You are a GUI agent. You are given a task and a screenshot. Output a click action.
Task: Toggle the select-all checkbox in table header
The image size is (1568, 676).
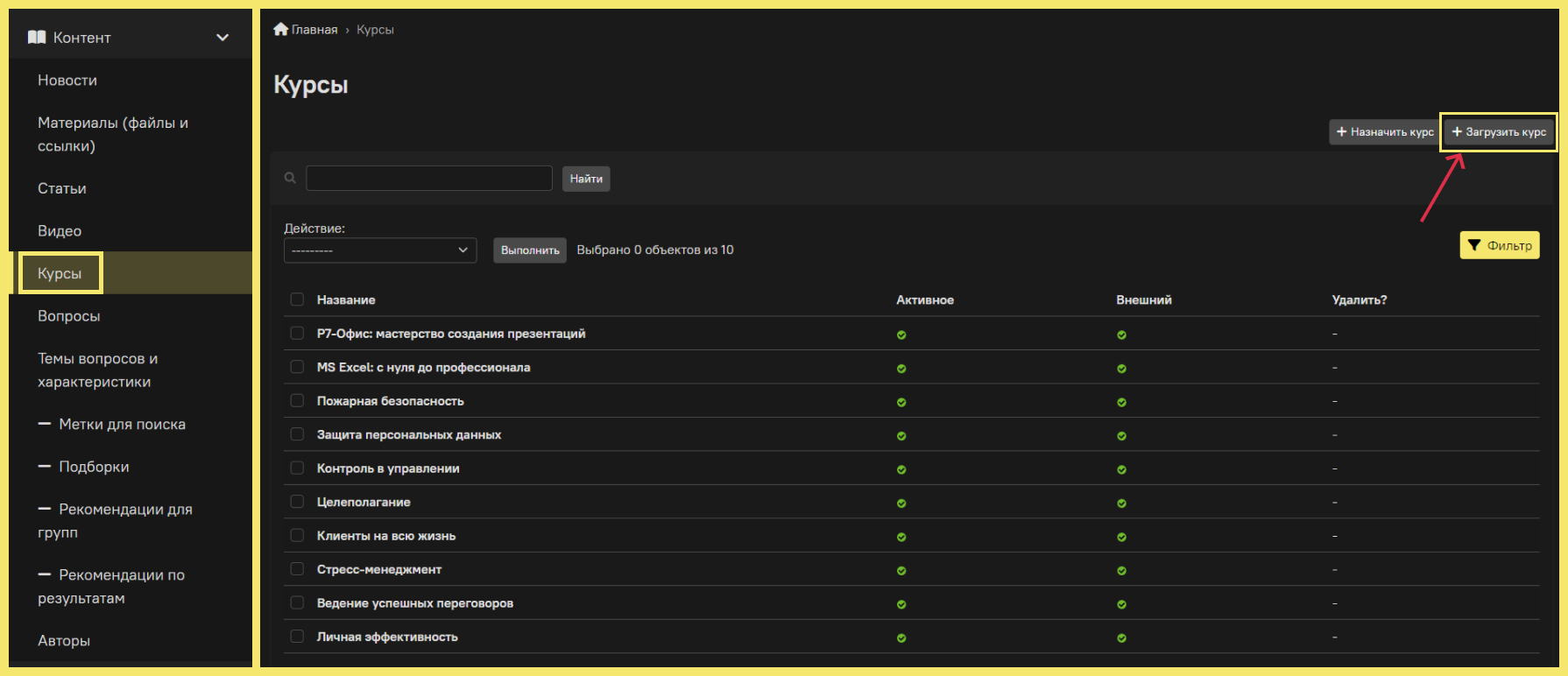point(297,299)
